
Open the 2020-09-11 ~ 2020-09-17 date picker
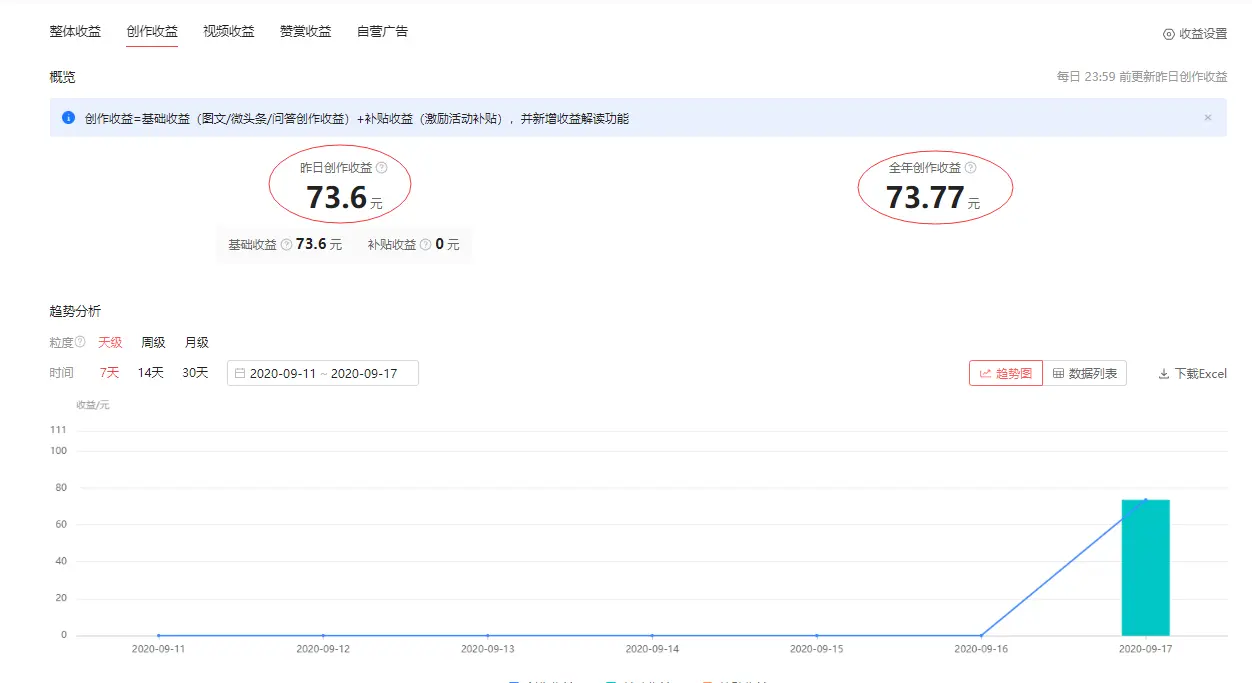322,372
